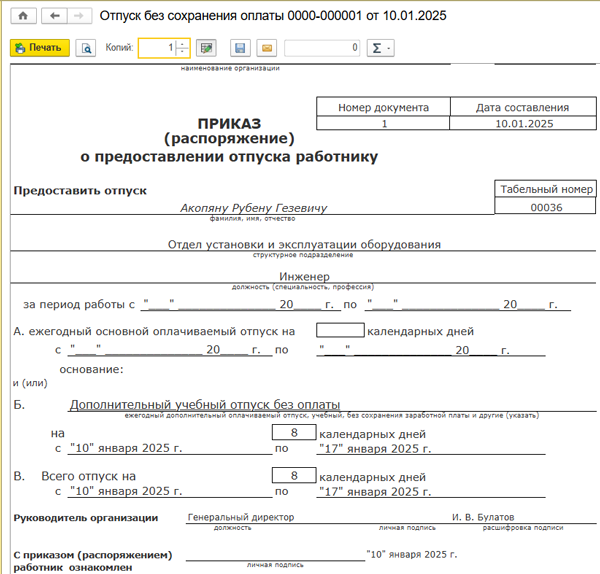
Task: Send by email using the envelope icon
Action: (267, 48)
